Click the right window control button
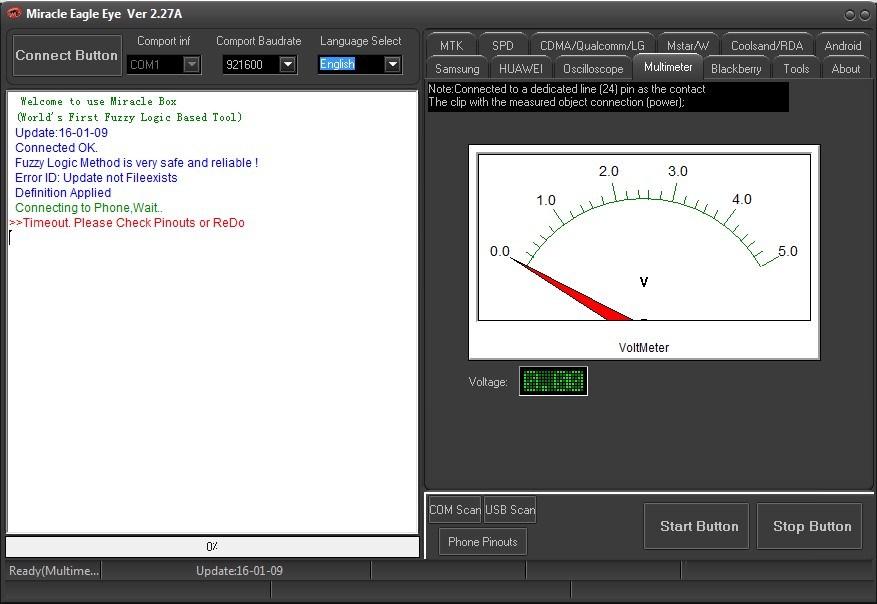The width and height of the screenshot is (877, 604). [x=865, y=15]
